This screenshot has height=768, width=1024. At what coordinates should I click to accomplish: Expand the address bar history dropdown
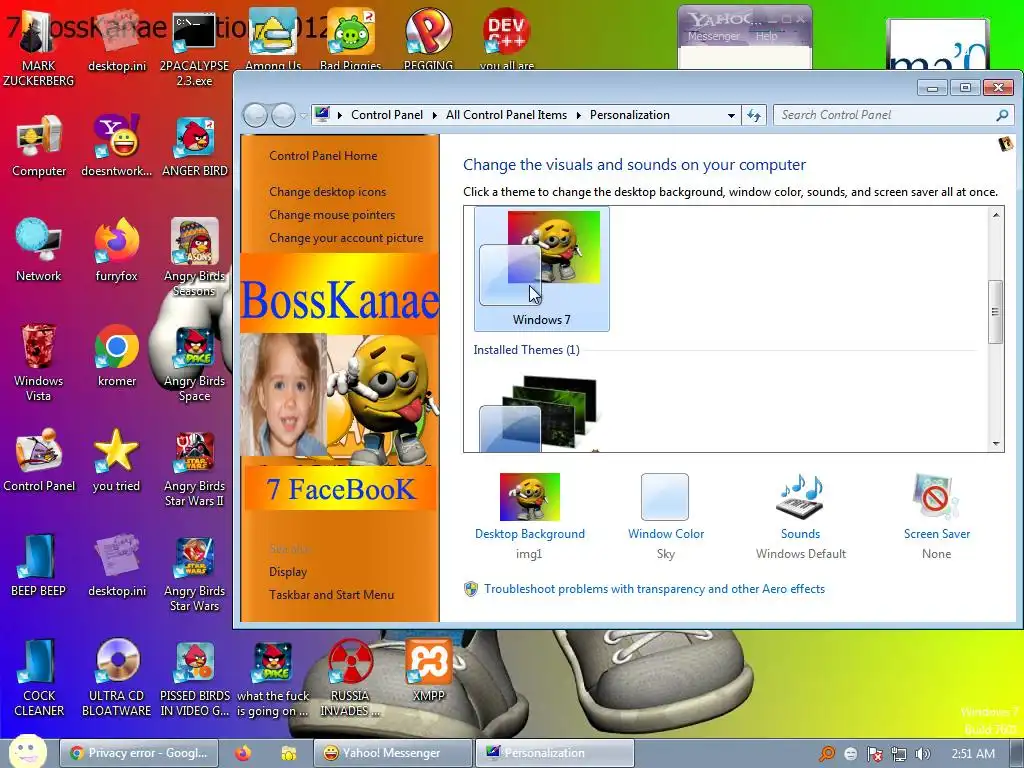pyautogui.click(x=731, y=116)
